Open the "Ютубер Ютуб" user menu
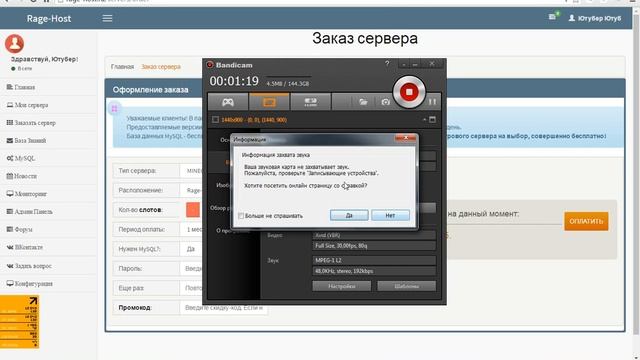 pyautogui.click(x=595, y=18)
